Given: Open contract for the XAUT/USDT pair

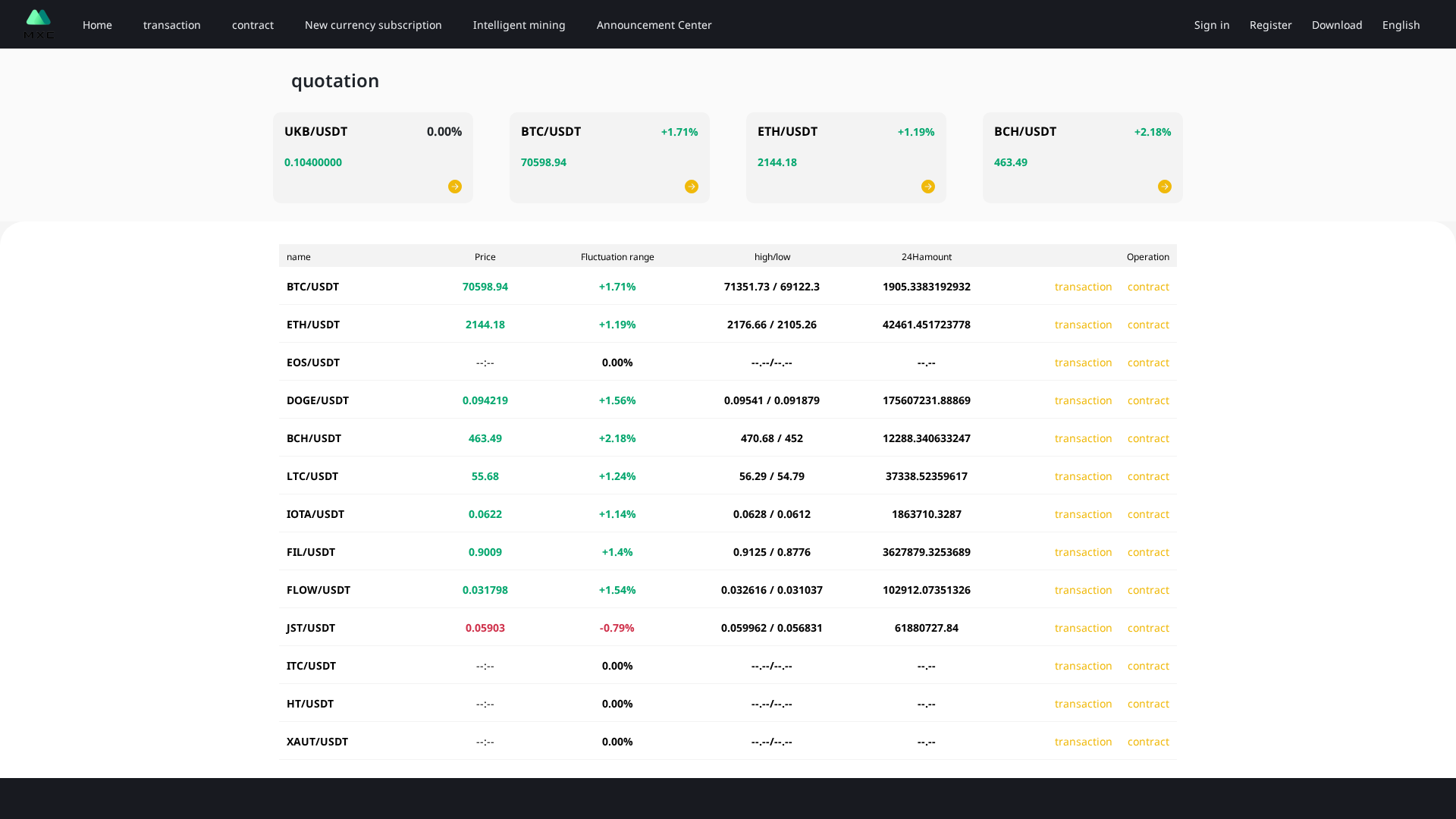Looking at the screenshot, I should [x=1148, y=742].
